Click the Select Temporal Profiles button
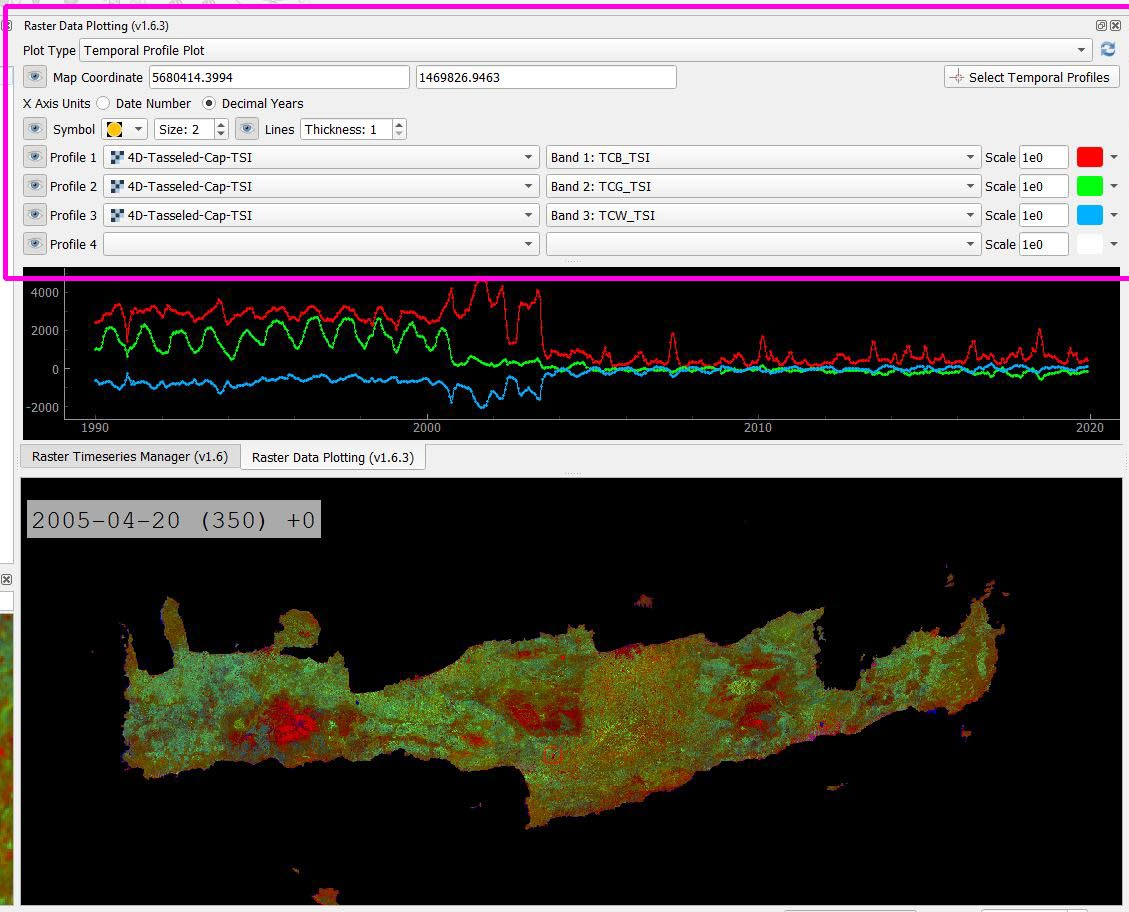This screenshot has width=1129, height=912. [x=1031, y=77]
